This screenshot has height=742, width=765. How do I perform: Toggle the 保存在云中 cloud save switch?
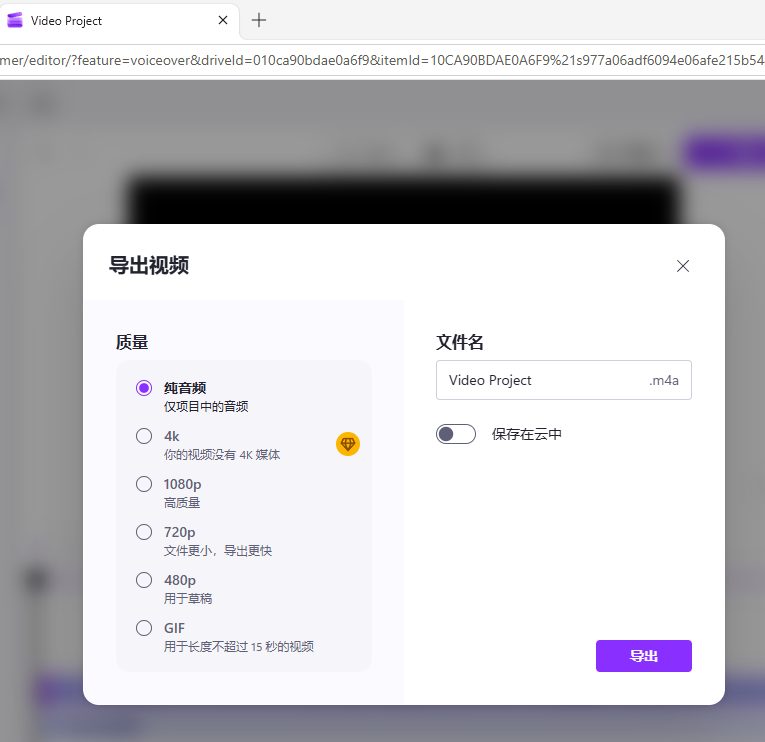click(456, 434)
